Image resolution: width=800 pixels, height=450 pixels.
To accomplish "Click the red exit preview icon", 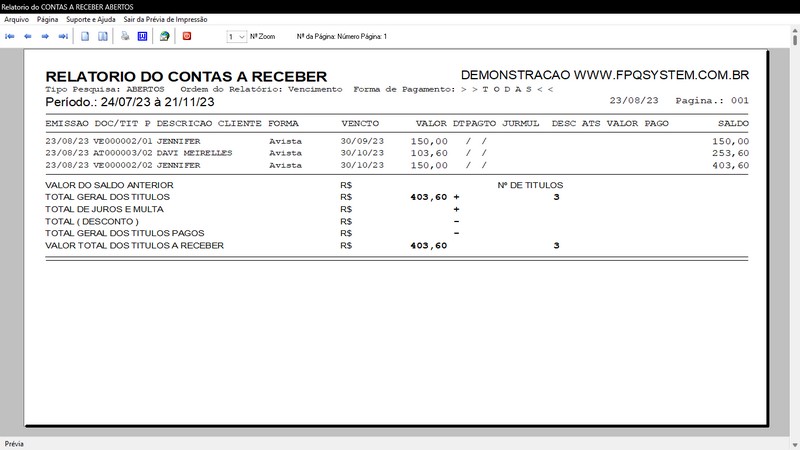I will (x=187, y=36).
